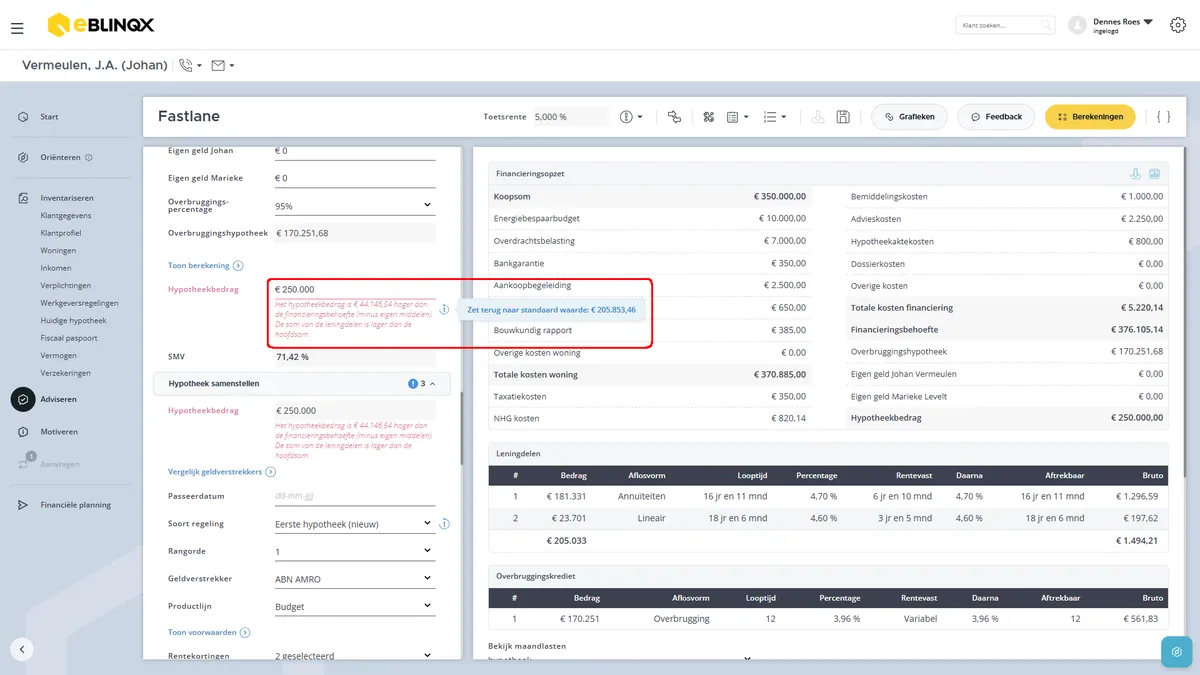
Task: Open the chart icon in Financieringsopzet header
Action: (x=1154, y=174)
